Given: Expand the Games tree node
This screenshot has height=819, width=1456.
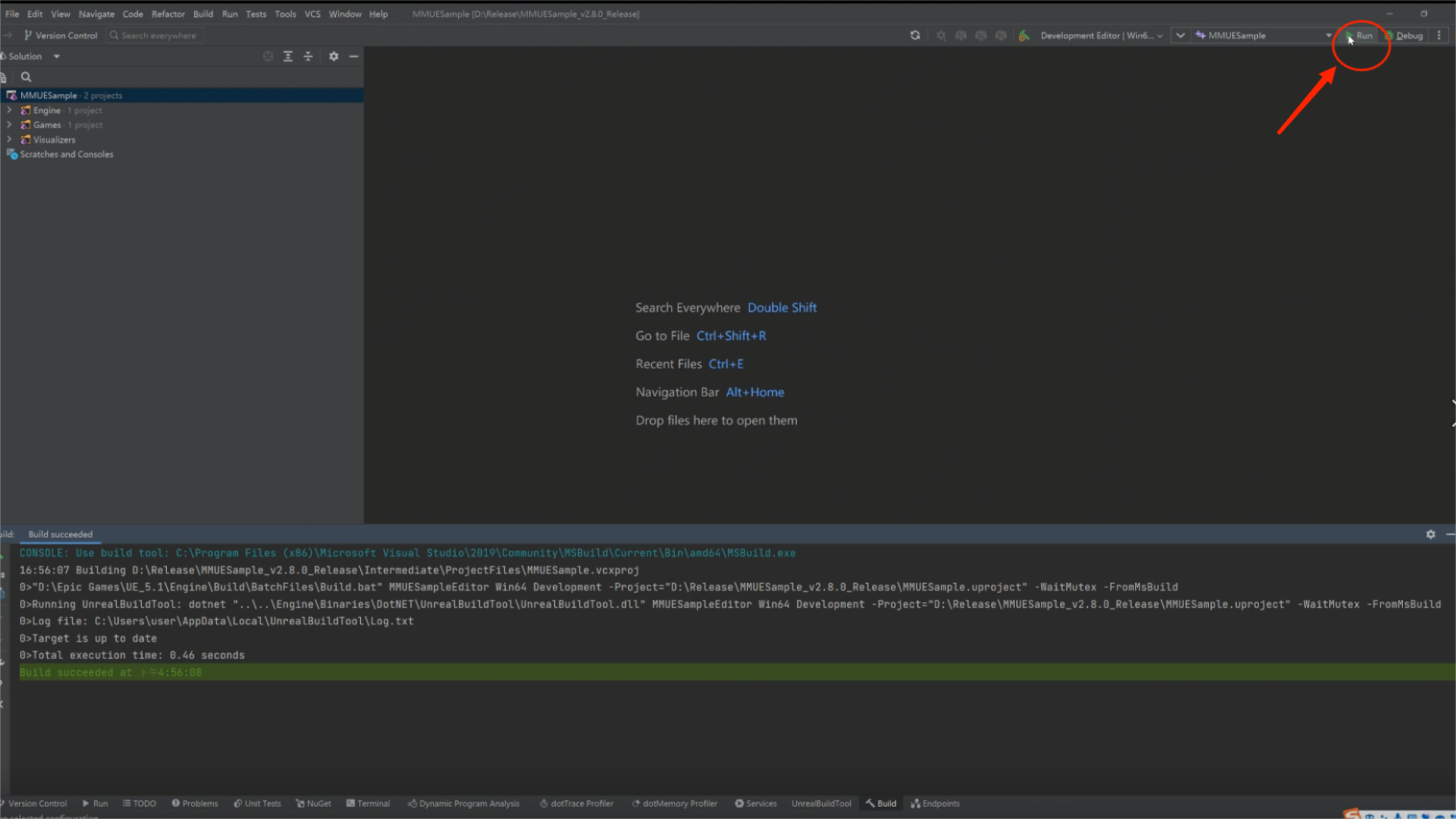Looking at the screenshot, I should click(9, 124).
